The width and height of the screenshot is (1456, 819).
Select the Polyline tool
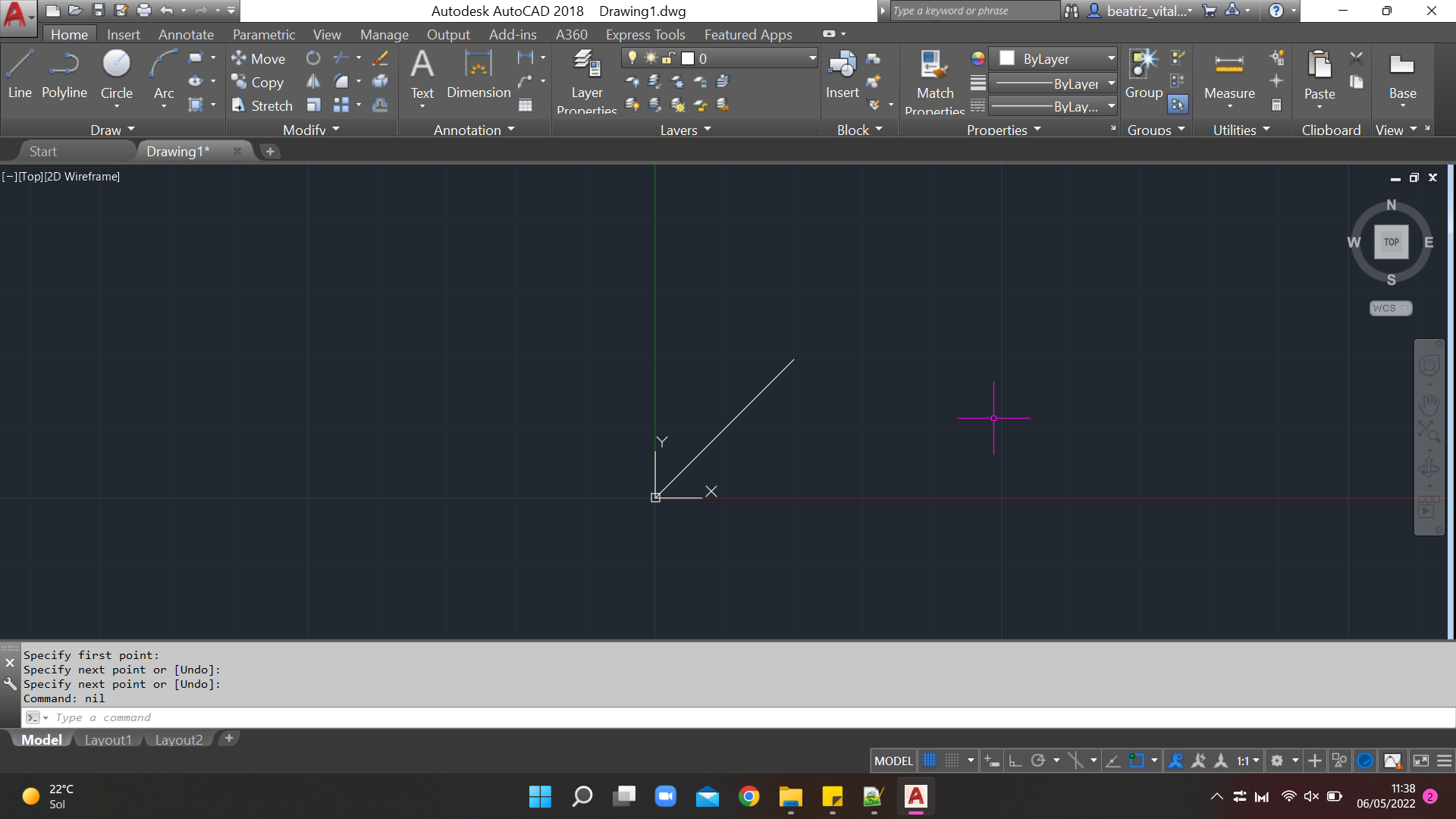pyautogui.click(x=64, y=74)
